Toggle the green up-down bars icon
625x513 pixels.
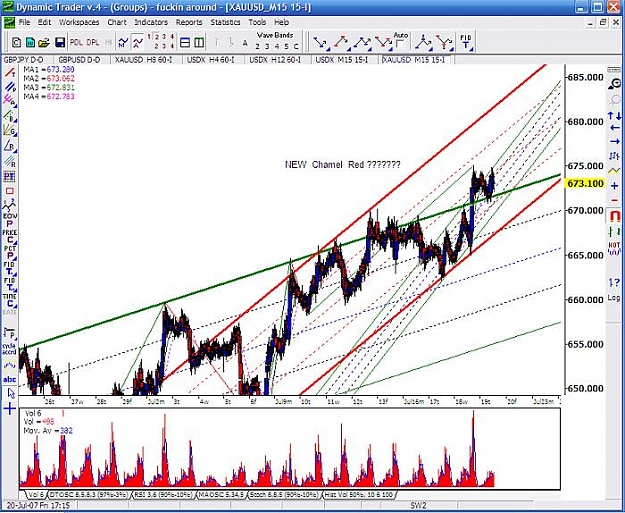[614, 232]
